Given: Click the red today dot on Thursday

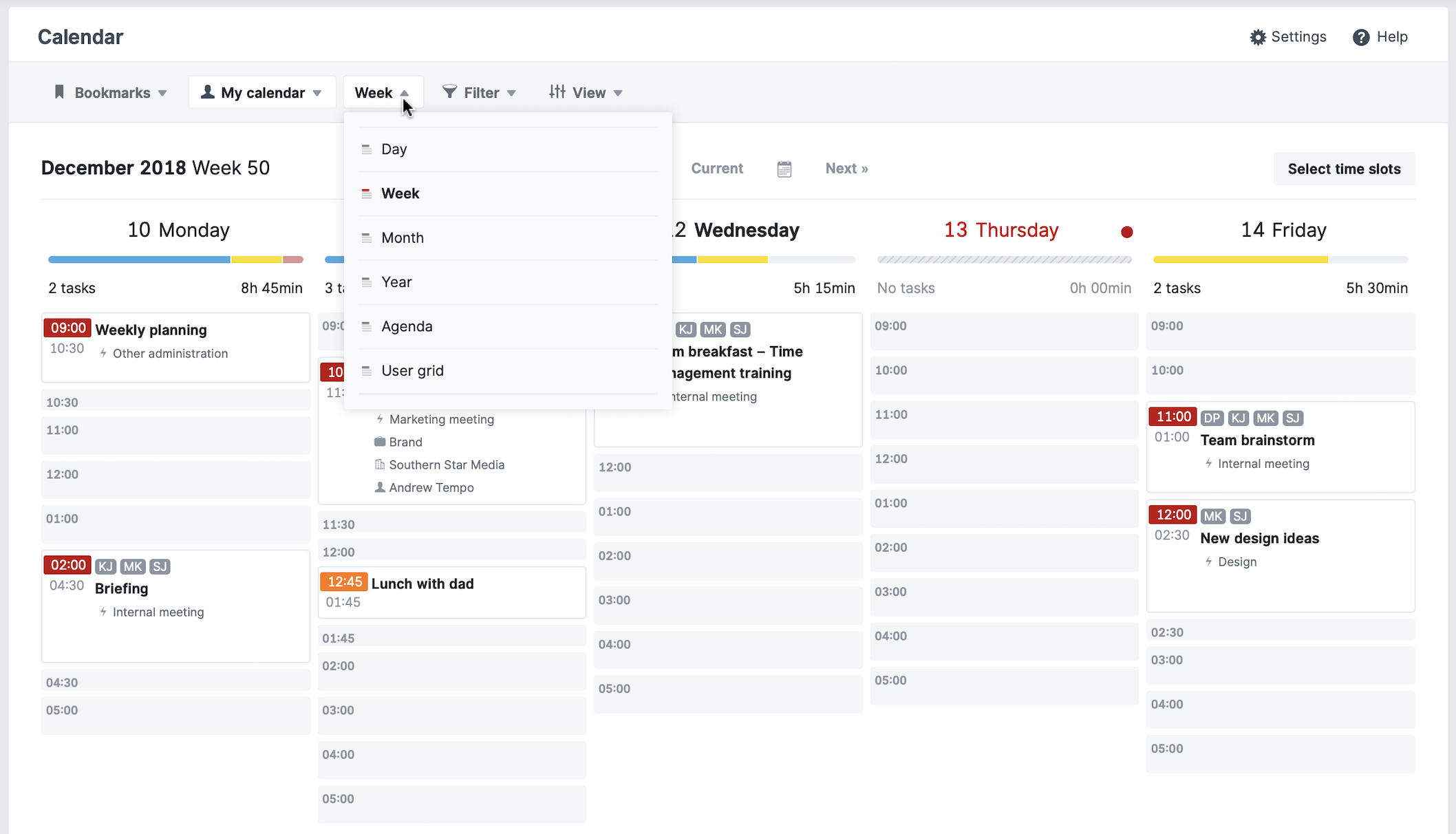Looking at the screenshot, I should (1126, 232).
